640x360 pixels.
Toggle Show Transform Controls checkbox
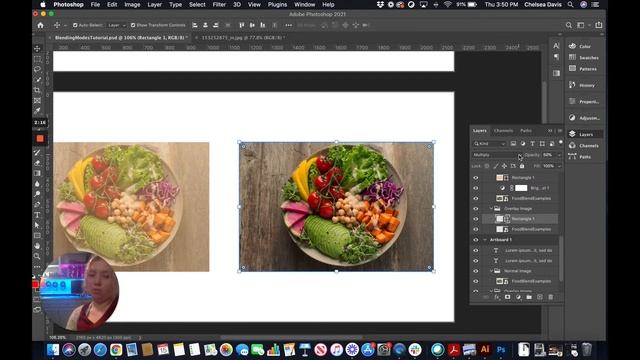coord(133,25)
